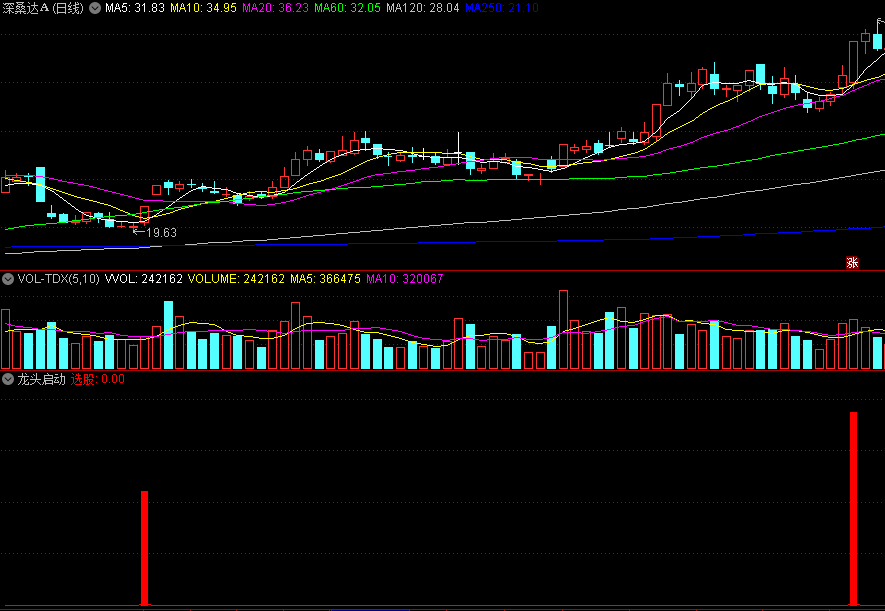The height and width of the screenshot is (611, 885).
Task: Expand the 龙头启动 indicator dropdown arrow
Action: pos(7,379)
